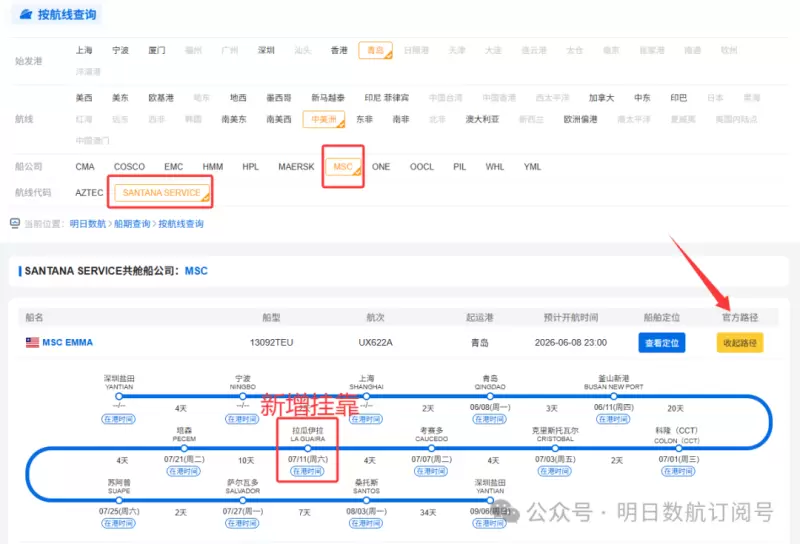Select 上海 as departure port

pyautogui.click(x=84, y=50)
